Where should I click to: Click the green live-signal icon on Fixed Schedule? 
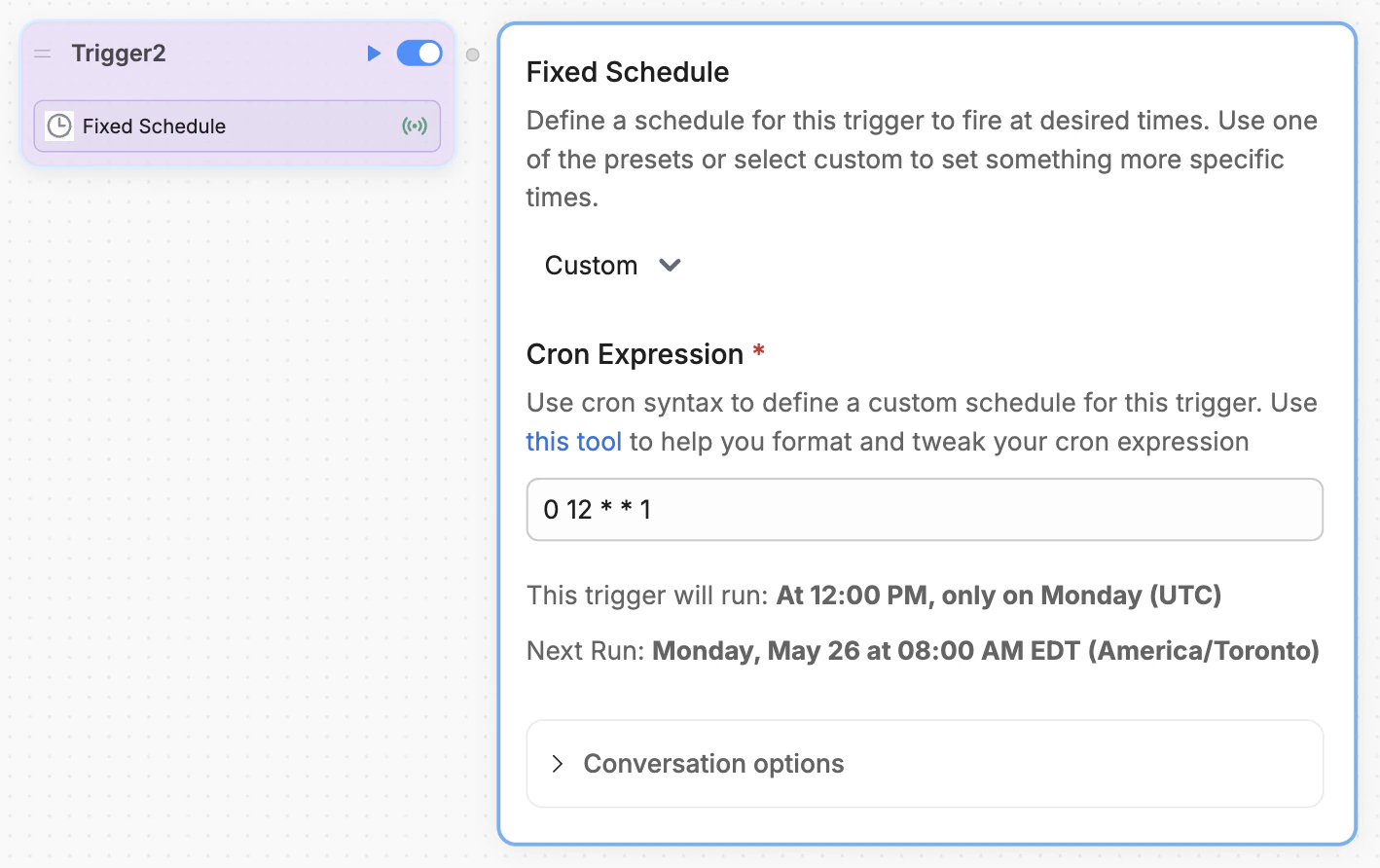[416, 126]
